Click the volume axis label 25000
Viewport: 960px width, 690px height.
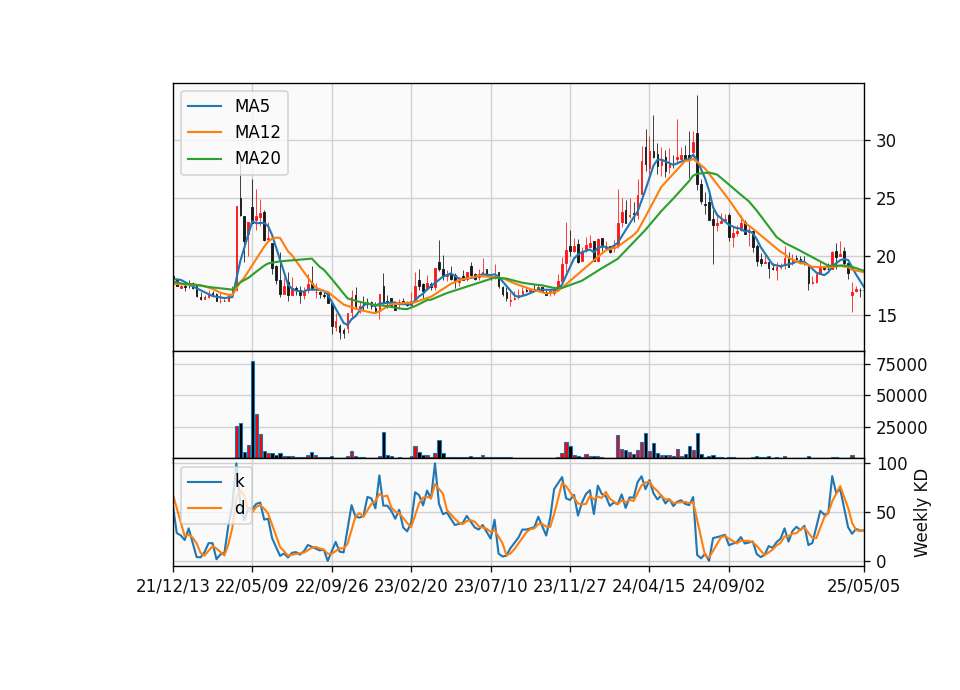point(901,428)
